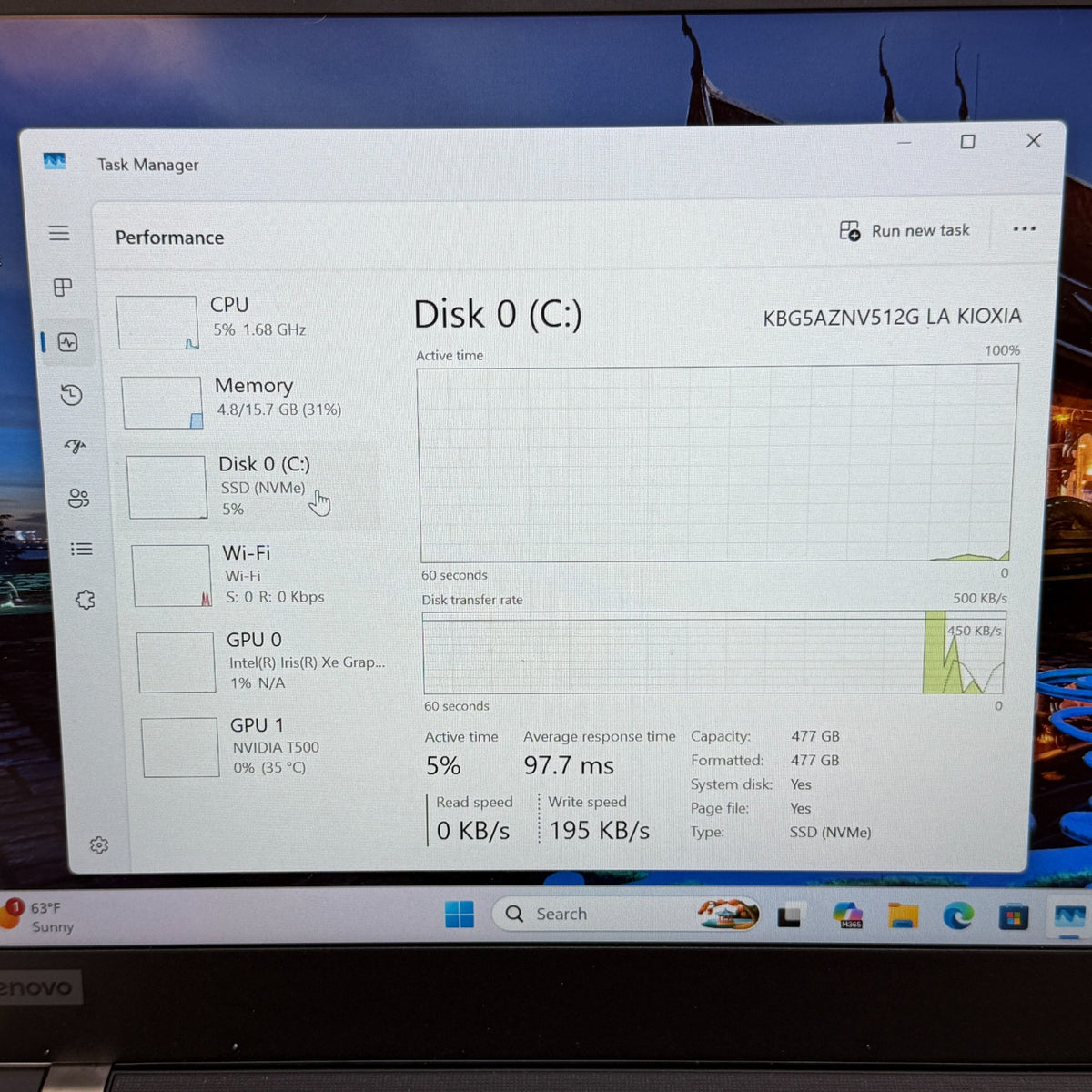This screenshot has width=1092, height=1092.
Task: Minimize the Task Manager window
Action: pos(904,143)
